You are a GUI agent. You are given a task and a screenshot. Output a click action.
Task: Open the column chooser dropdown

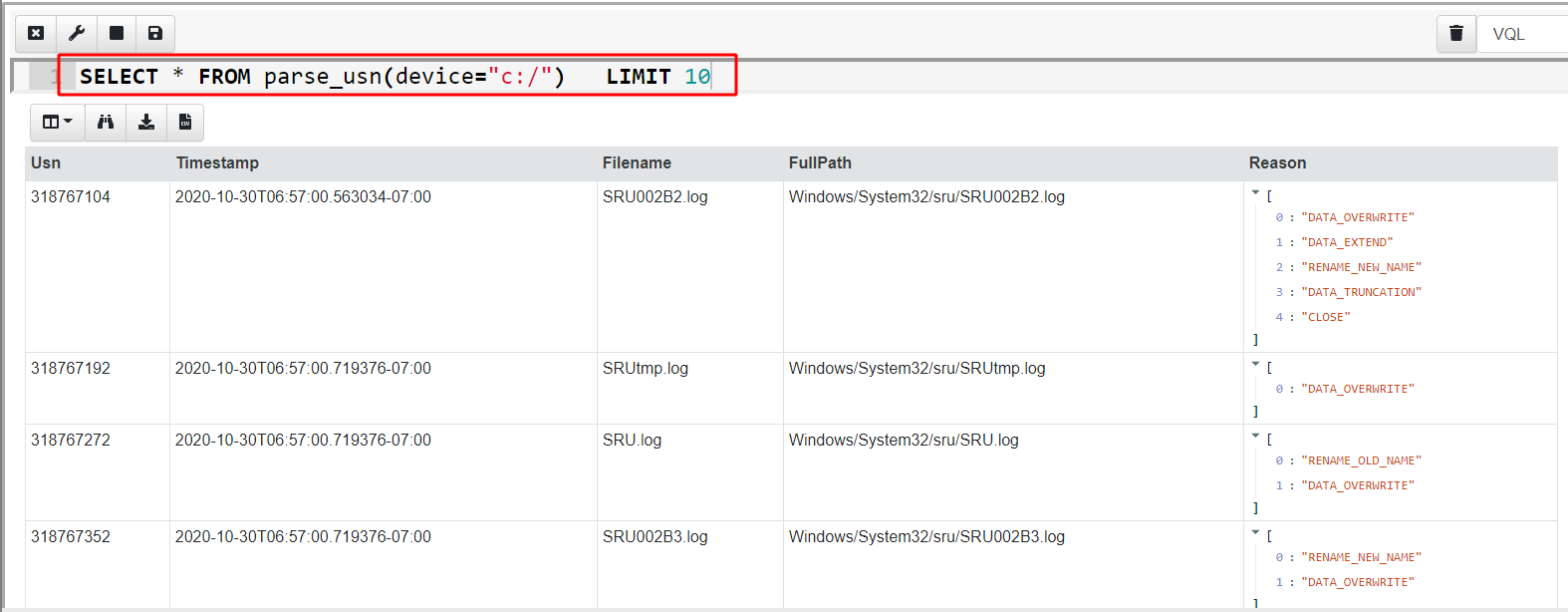pyautogui.click(x=57, y=123)
